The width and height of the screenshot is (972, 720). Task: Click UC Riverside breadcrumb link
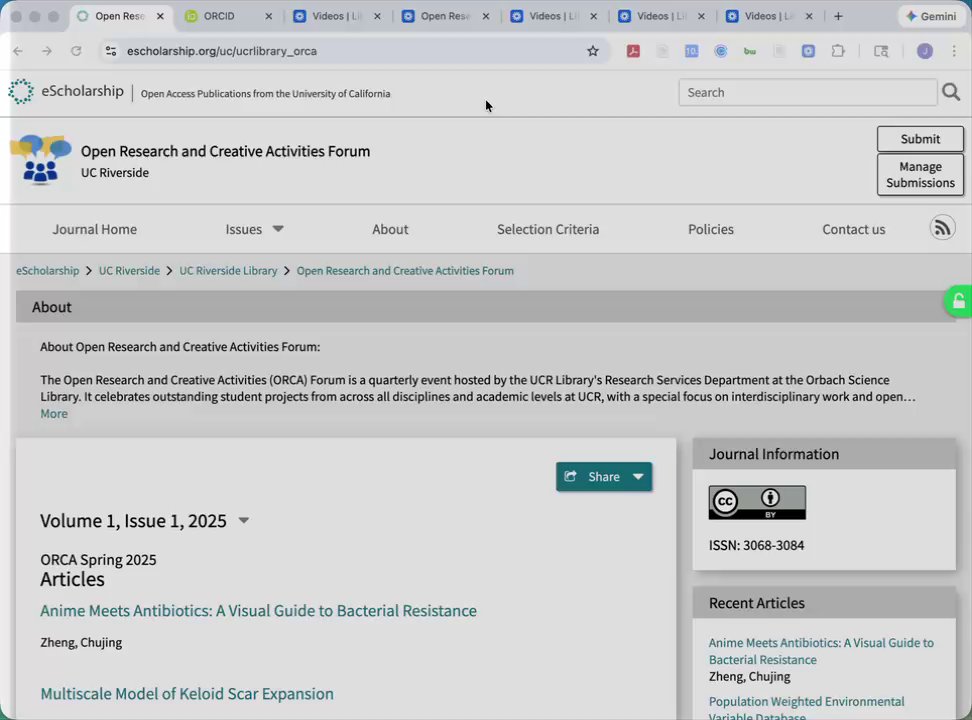coord(129,270)
